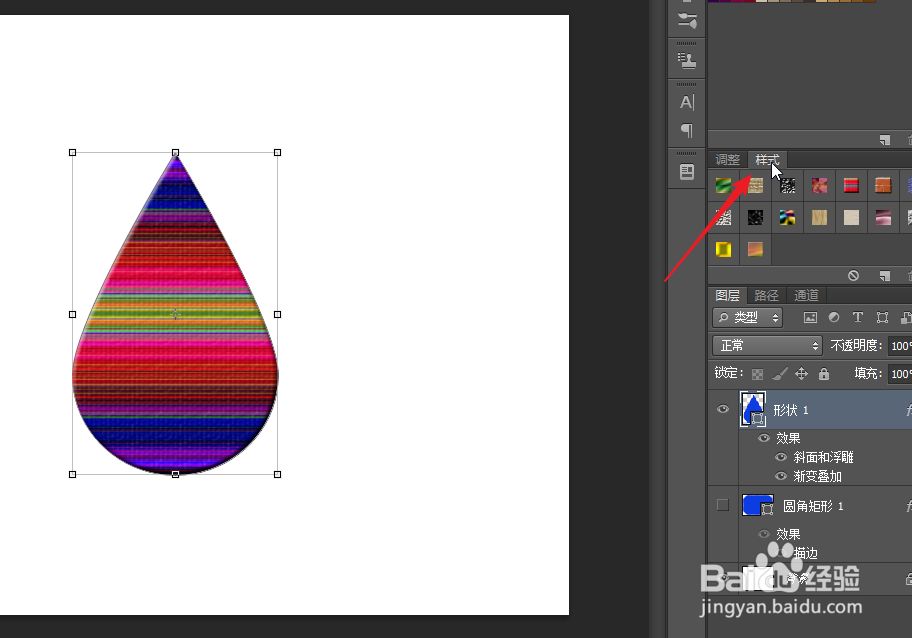Click the 渐变叠加 effect label

pos(817,476)
